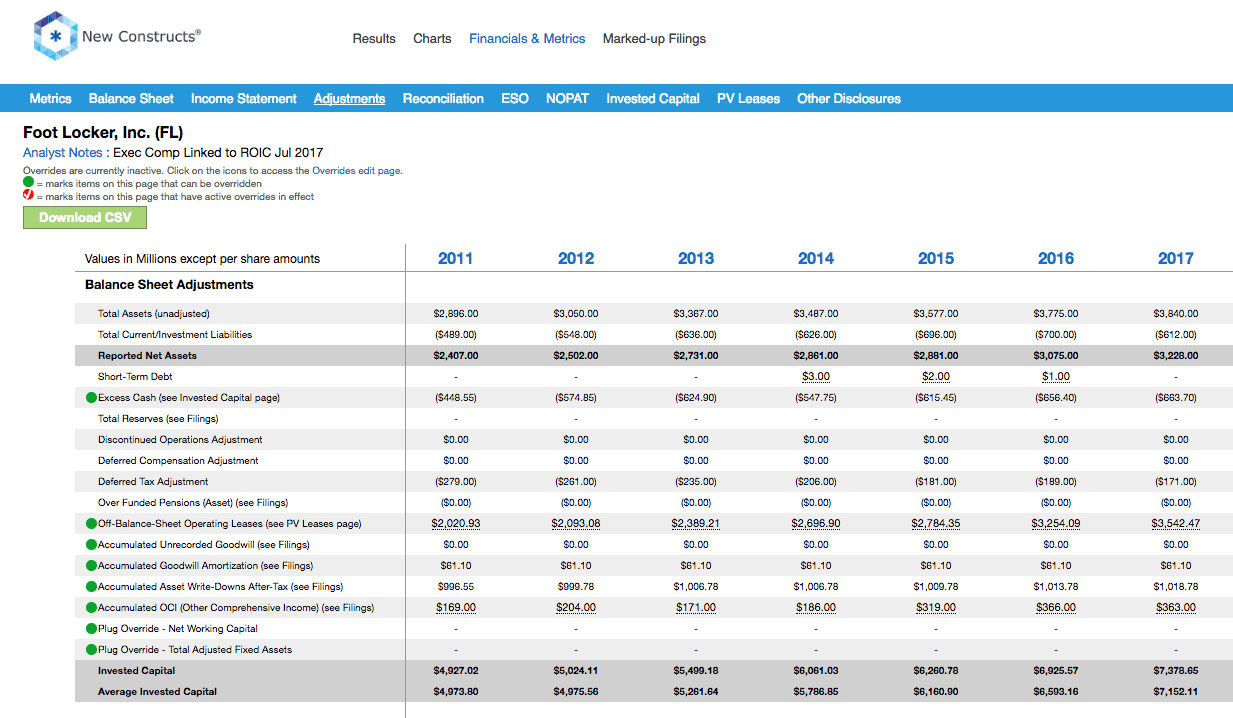
Task: Open Filings link in Accumulated Unrecorded Goodwill row
Action: pyautogui.click(x=290, y=545)
